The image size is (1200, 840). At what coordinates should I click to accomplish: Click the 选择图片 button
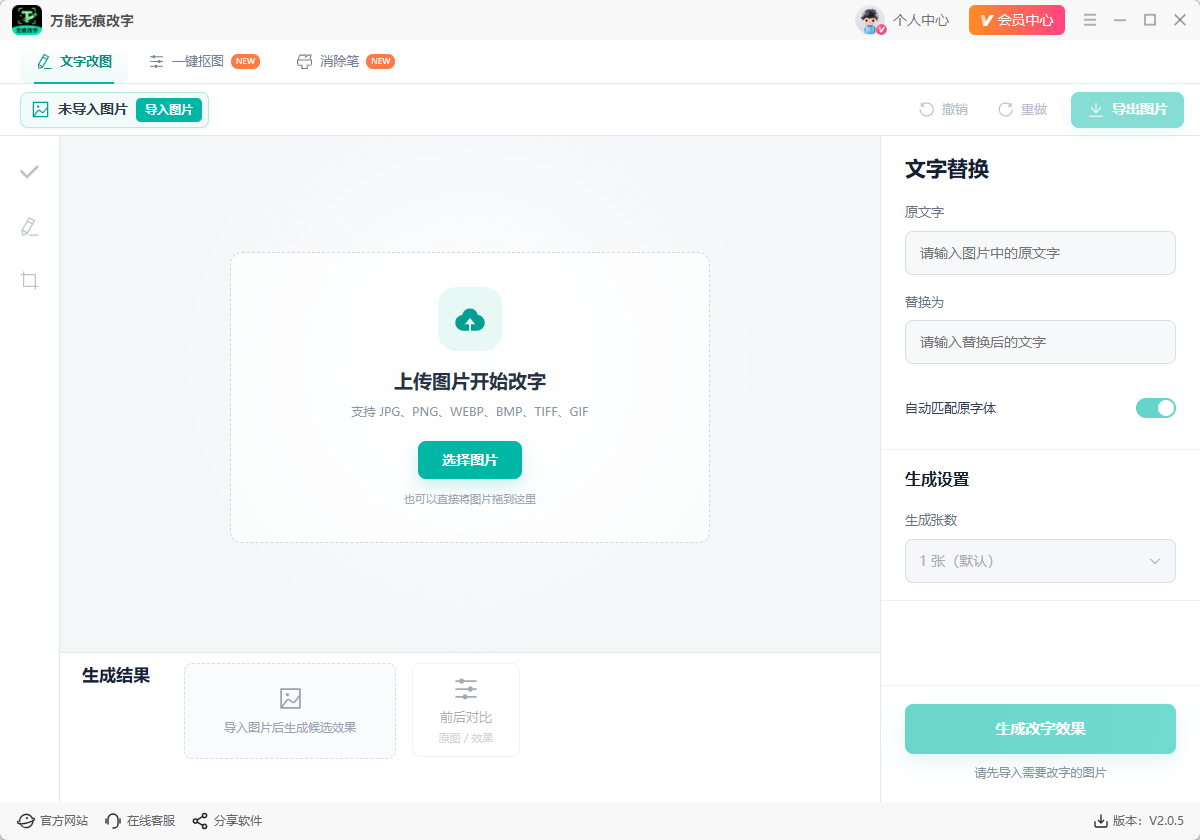[470, 460]
